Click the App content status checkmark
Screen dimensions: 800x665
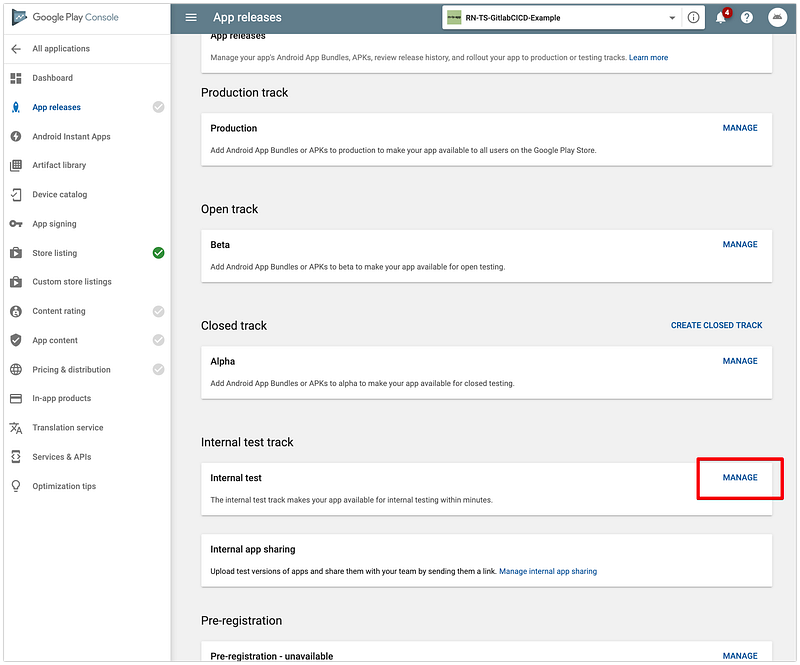[159, 340]
